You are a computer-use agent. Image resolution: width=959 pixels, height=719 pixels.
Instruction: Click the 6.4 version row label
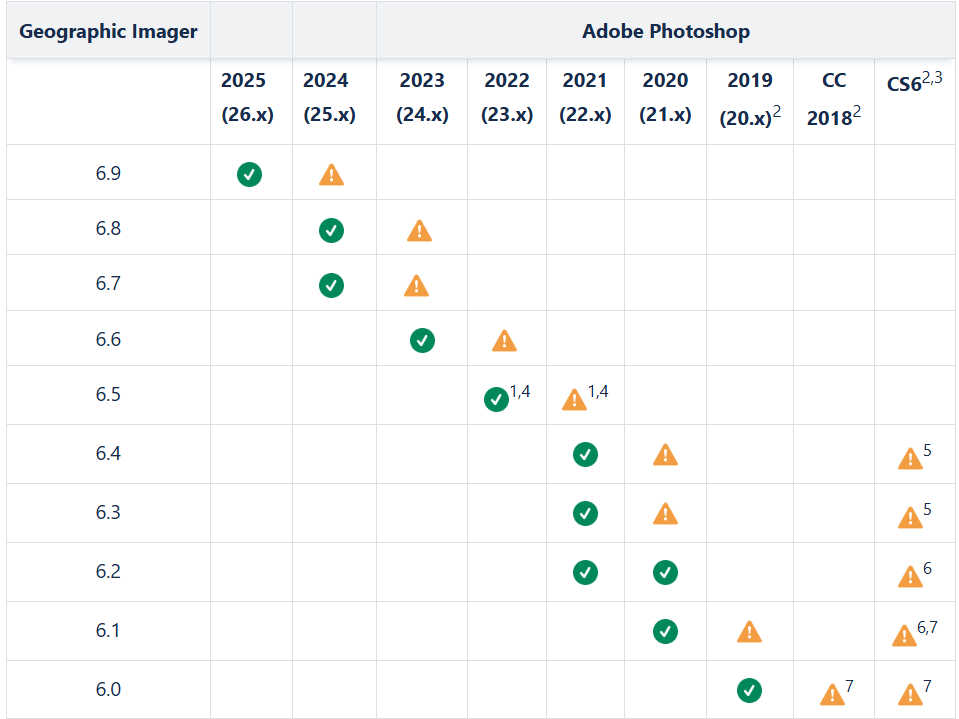108,454
